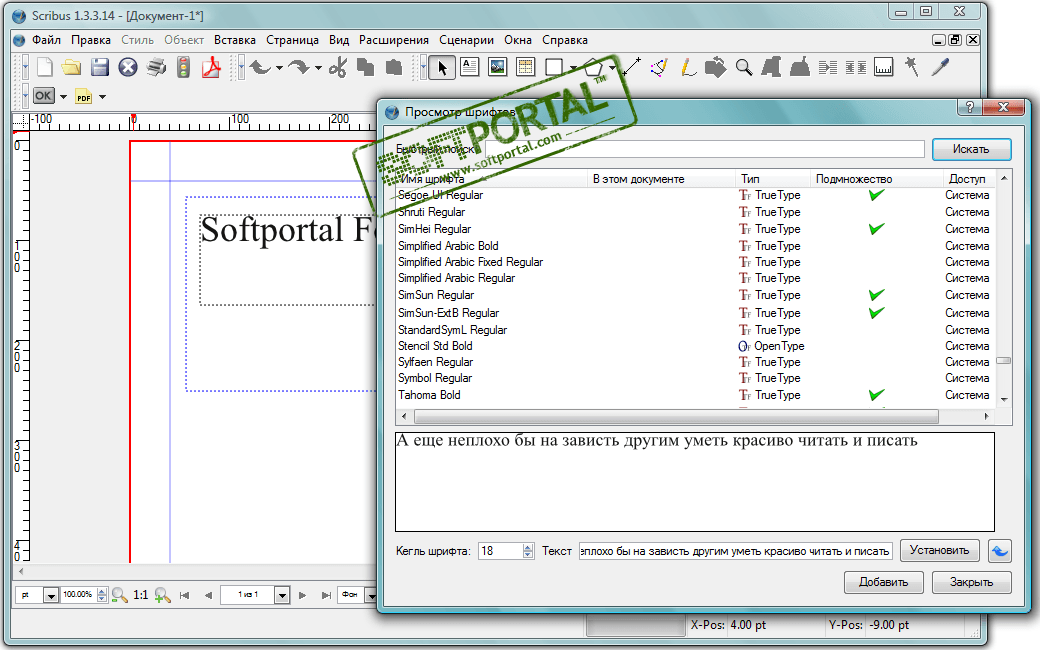Image resolution: width=1040 pixels, height=650 pixels.
Task: Save the document with the floppy icon
Action: [x=99, y=67]
